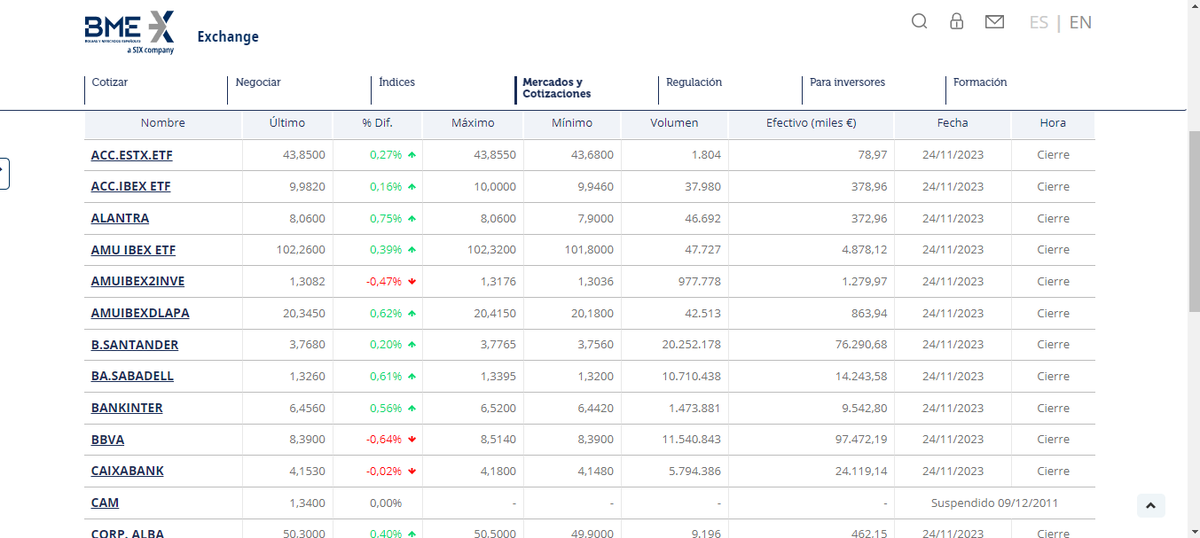Click the Volumen column header

click(674, 123)
